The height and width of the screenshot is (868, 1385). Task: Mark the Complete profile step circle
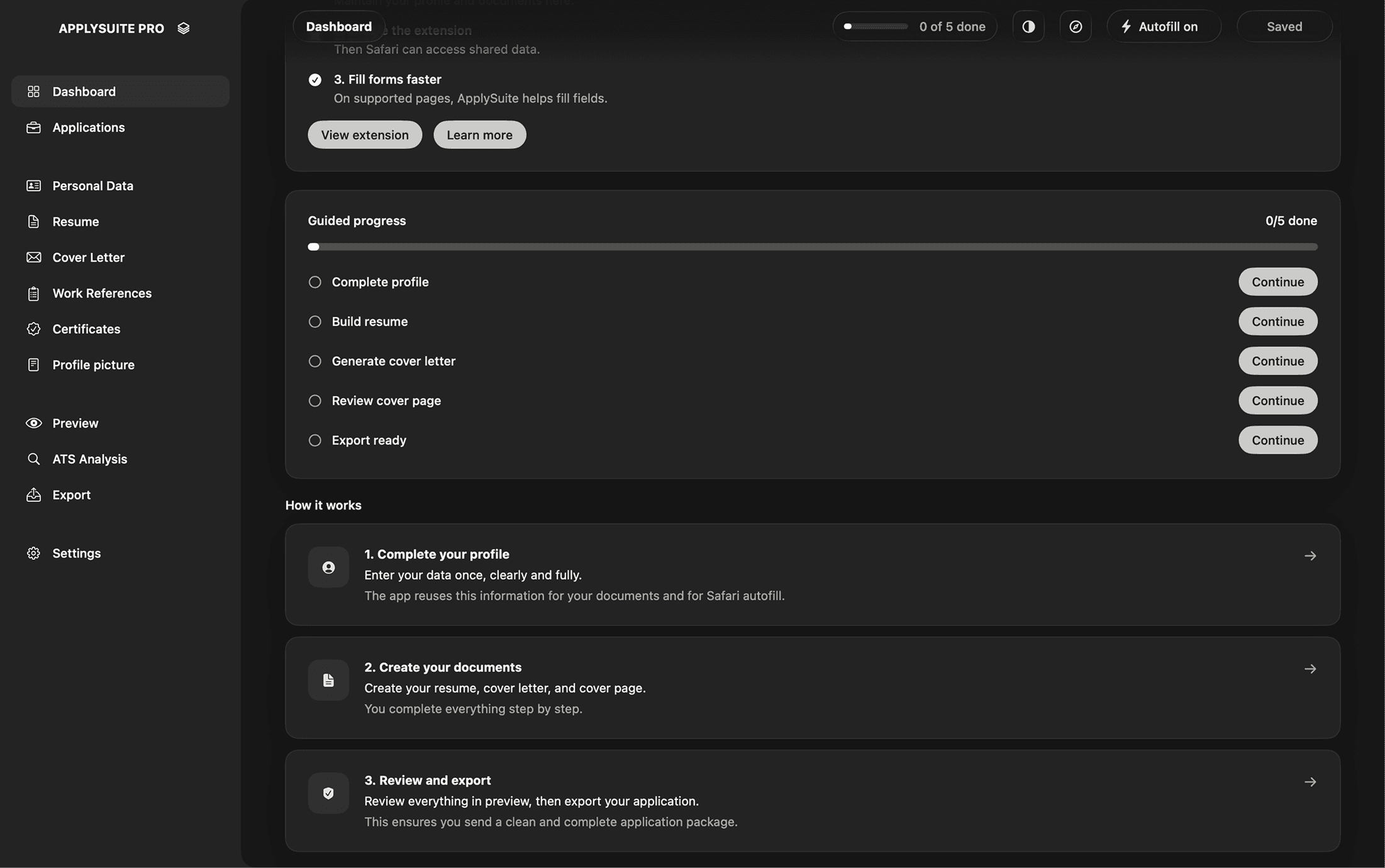click(x=315, y=282)
